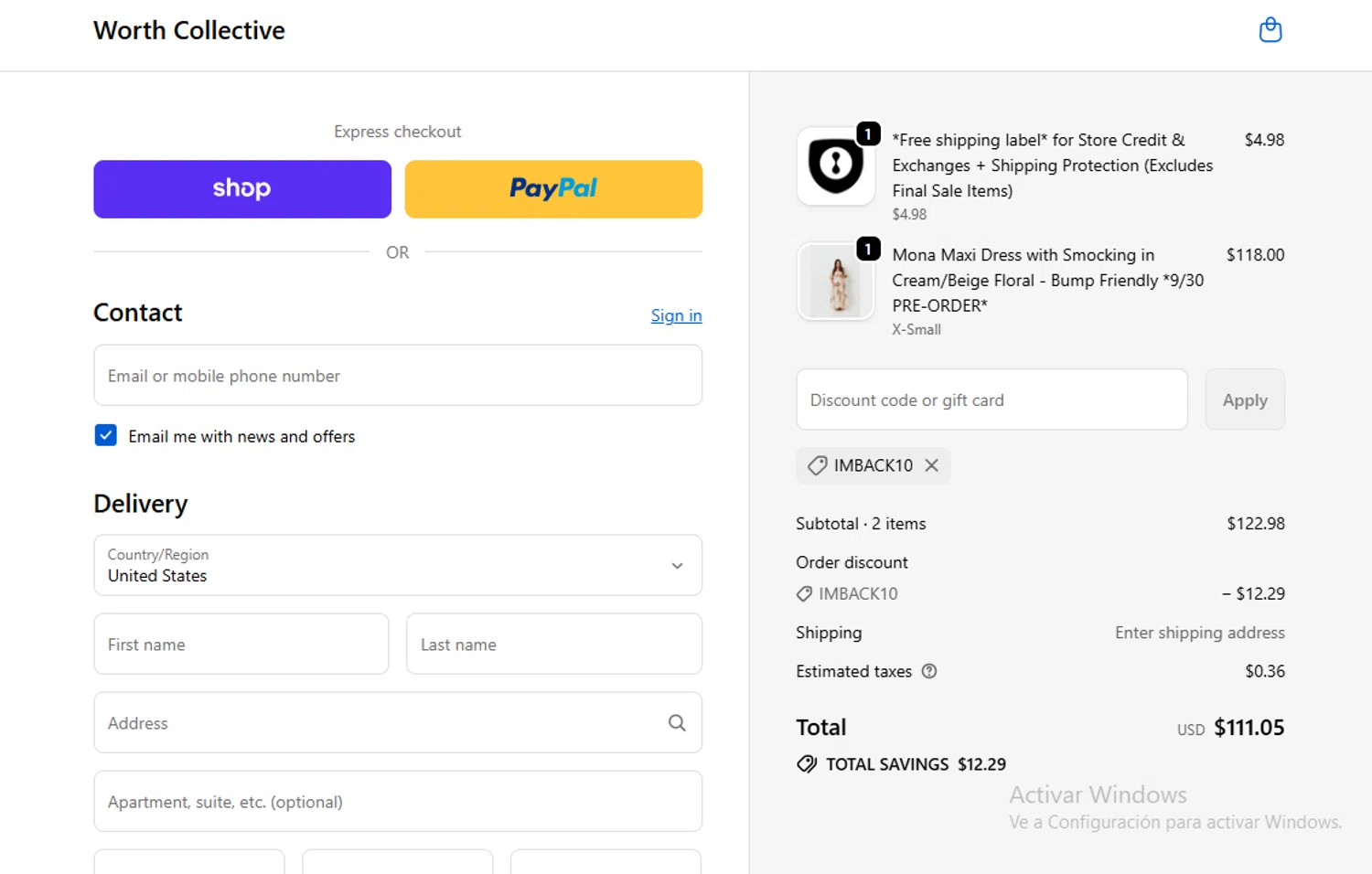1372x874 pixels.
Task: Focus the Email or mobile phone field
Action: (x=398, y=375)
